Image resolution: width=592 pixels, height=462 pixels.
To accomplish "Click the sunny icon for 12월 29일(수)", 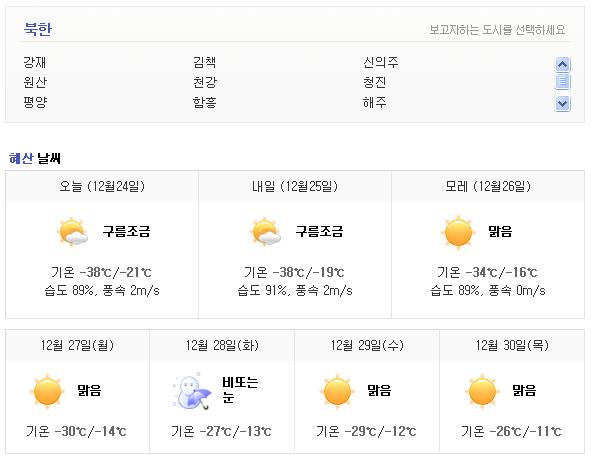I will [337, 391].
